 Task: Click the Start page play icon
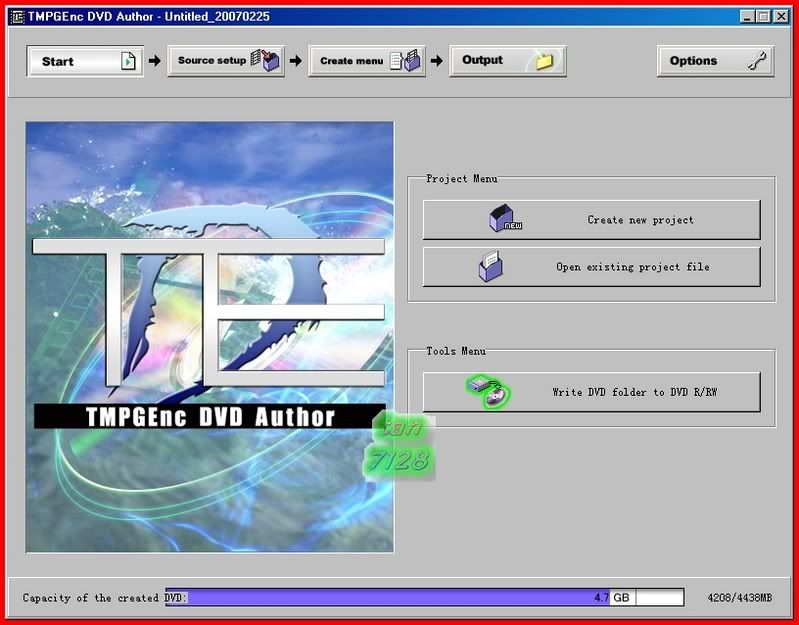128,61
